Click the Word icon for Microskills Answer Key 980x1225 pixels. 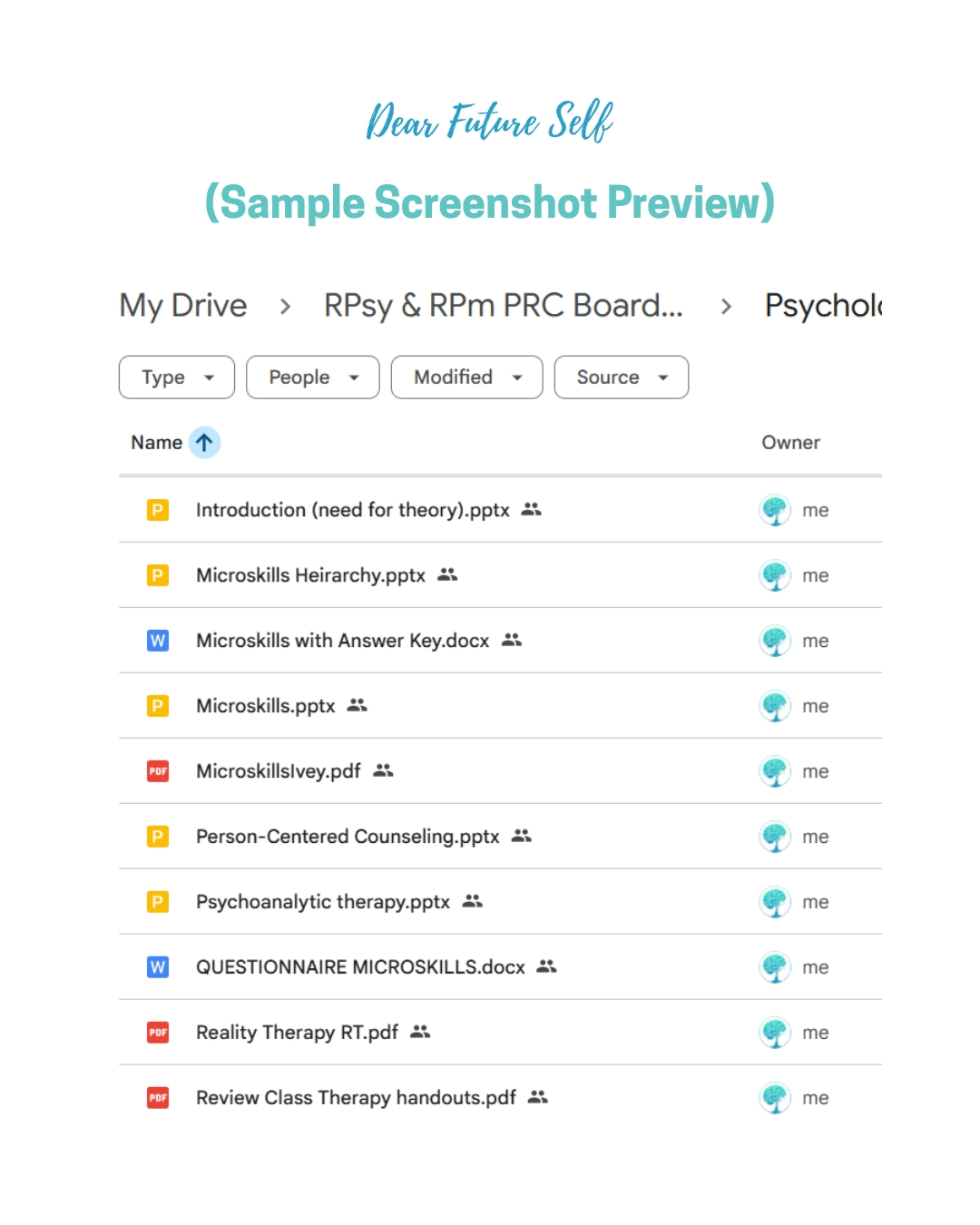[158, 641]
